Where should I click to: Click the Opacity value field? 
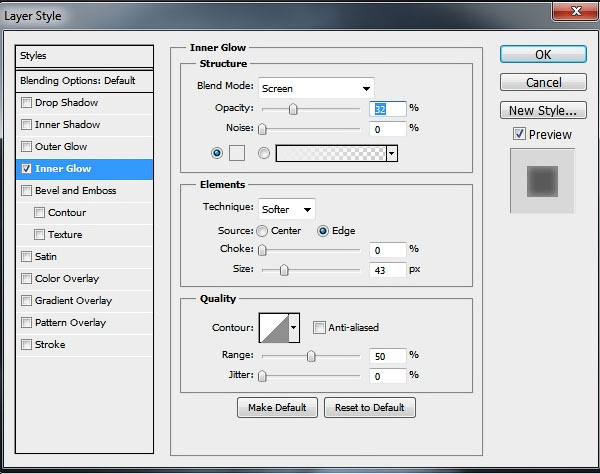pyautogui.click(x=388, y=109)
